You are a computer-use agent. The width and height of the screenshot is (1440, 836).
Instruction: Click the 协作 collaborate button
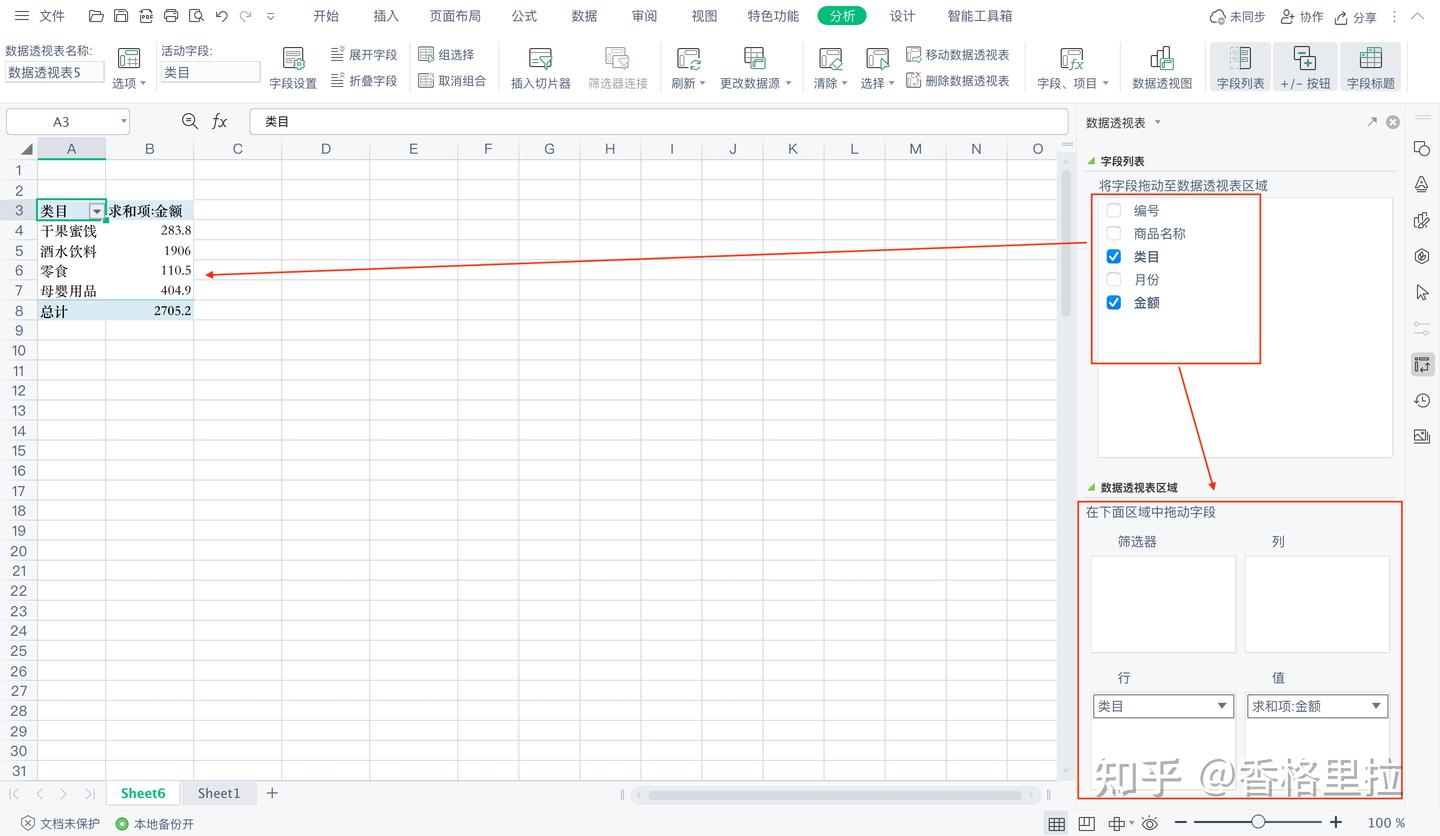tap(1302, 17)
